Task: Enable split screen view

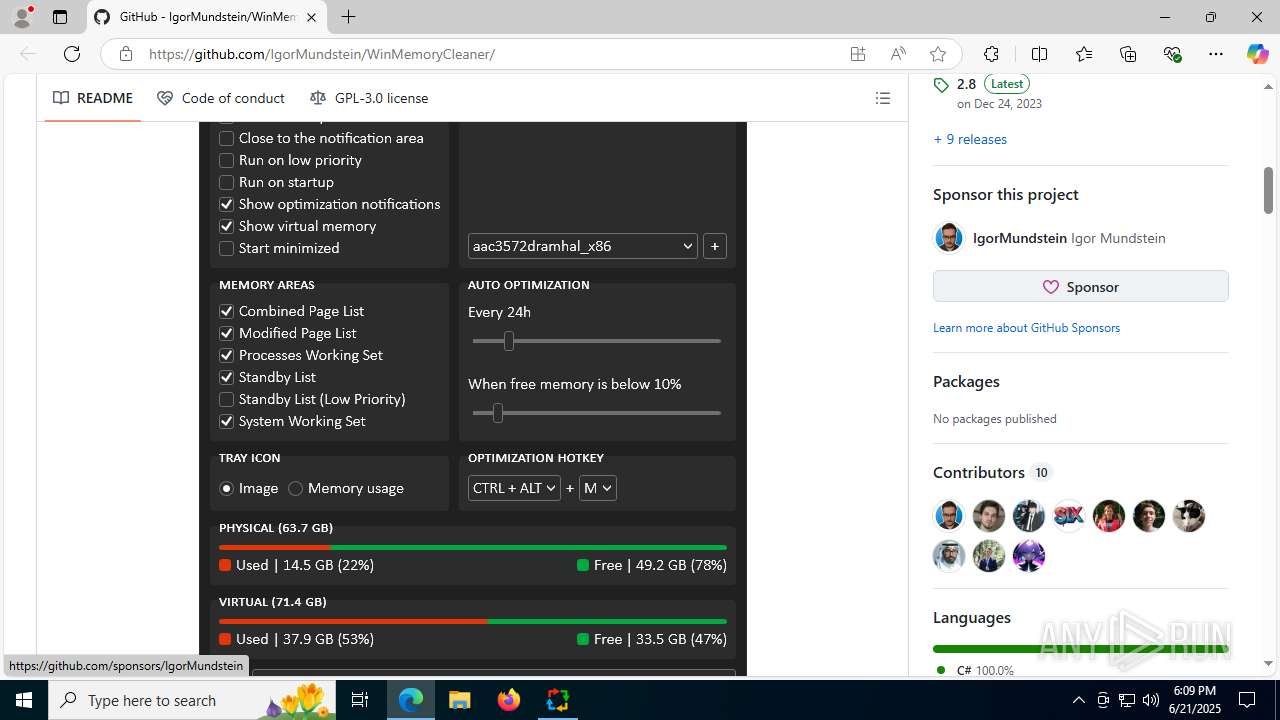Action: coord(1039,54)
